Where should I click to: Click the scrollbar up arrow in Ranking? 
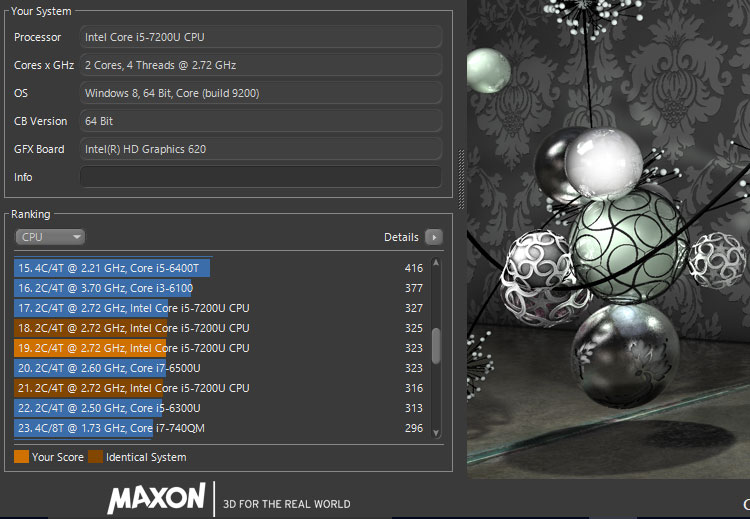click(435, 263)
